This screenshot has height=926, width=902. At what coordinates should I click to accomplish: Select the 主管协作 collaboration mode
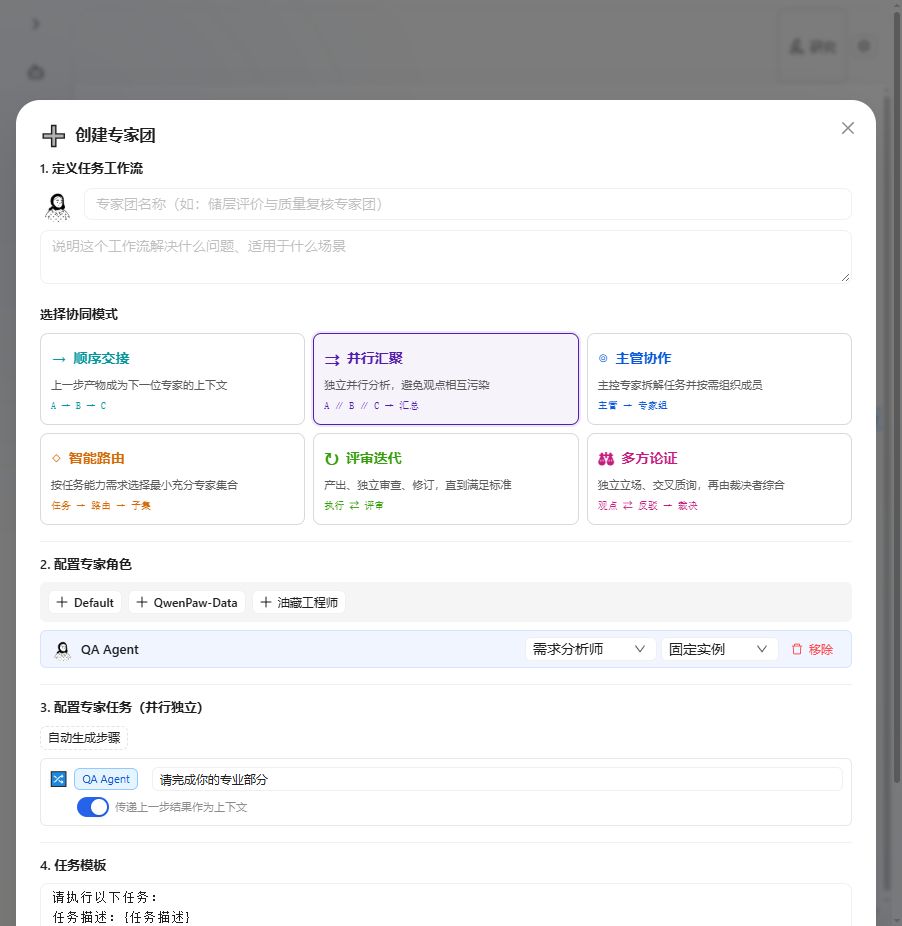pyautogui.click(x=719, y=379)
